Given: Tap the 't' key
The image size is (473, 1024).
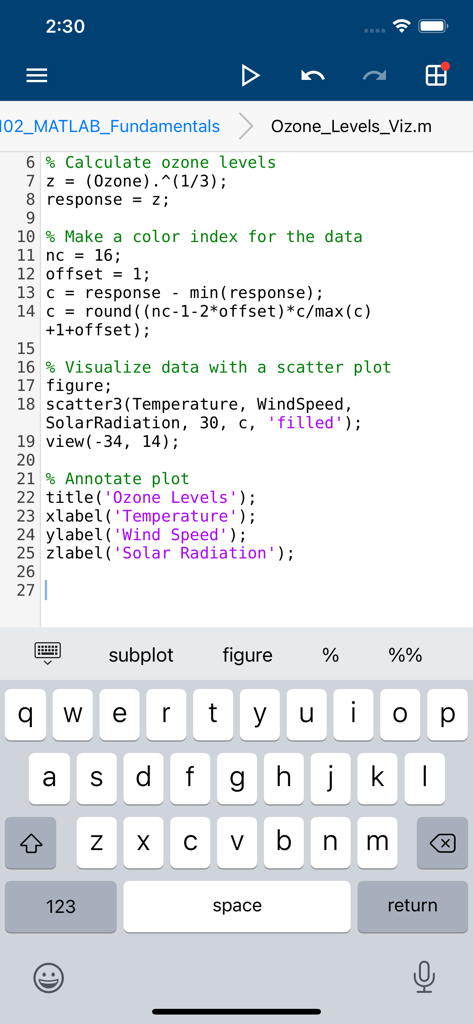Looking at the screenshot, I should click(213, 714).
